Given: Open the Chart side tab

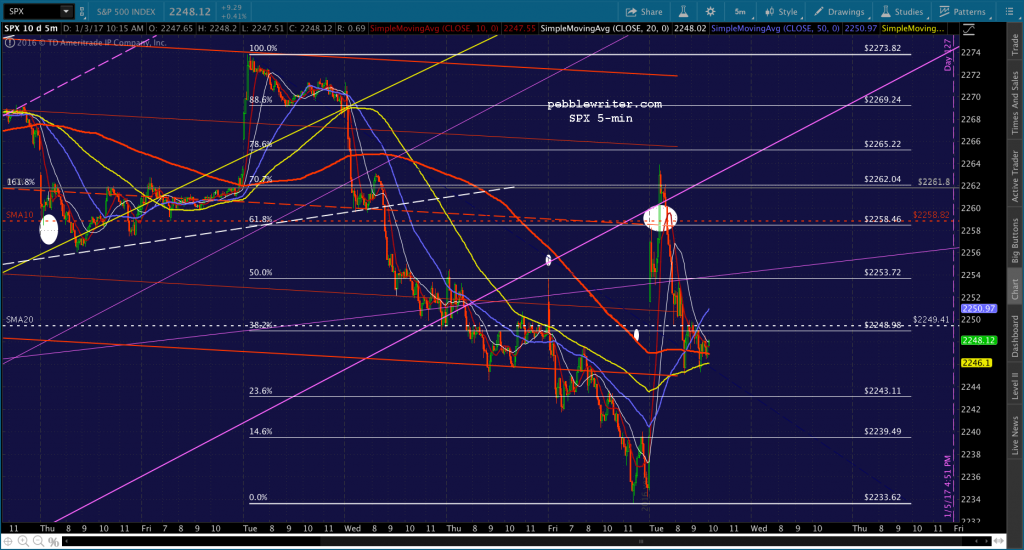Looking at the screenshot, I should [x=1016, y=289].
